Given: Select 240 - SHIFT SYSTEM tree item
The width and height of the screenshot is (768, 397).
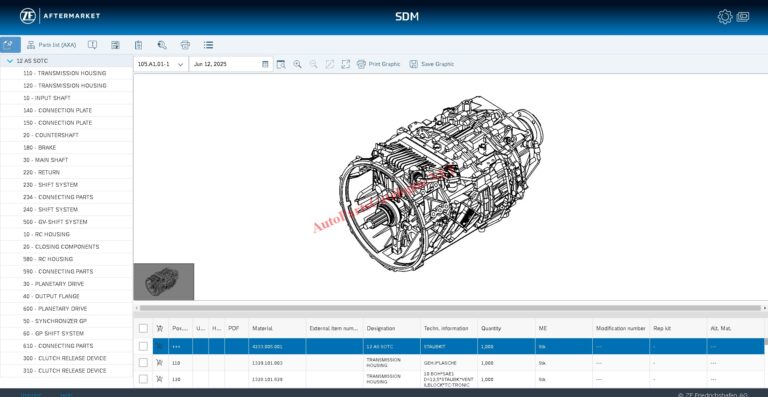Looking at the screenshot, I should pyautogui.click(x=50, y=210).
